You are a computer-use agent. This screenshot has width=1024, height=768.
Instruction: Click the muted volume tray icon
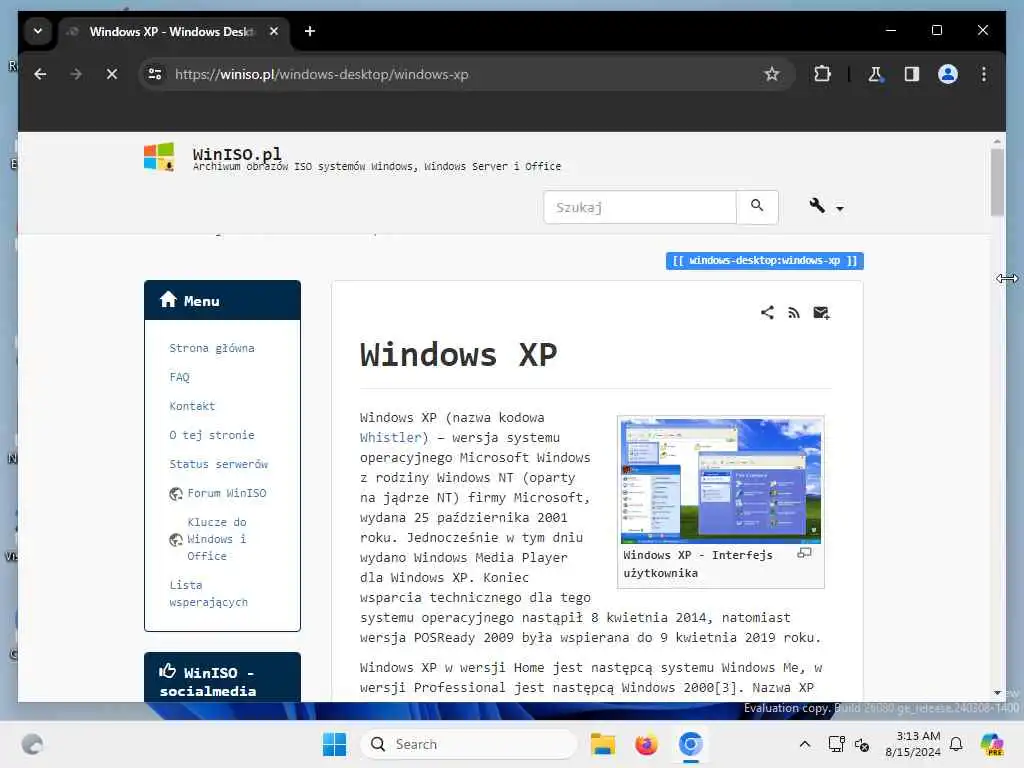(862, 744)
